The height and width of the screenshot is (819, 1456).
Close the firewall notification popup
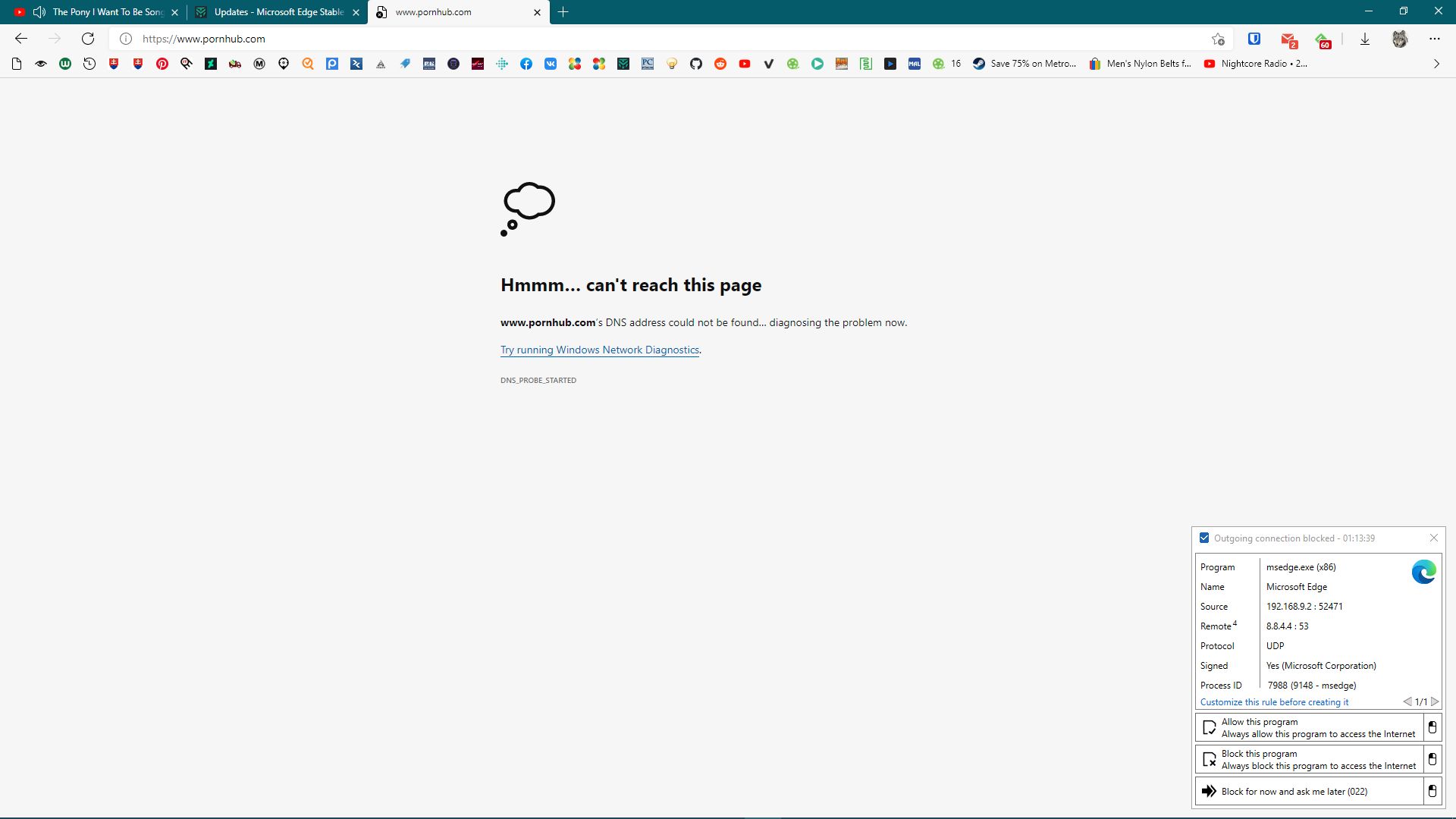(1433, 538)
